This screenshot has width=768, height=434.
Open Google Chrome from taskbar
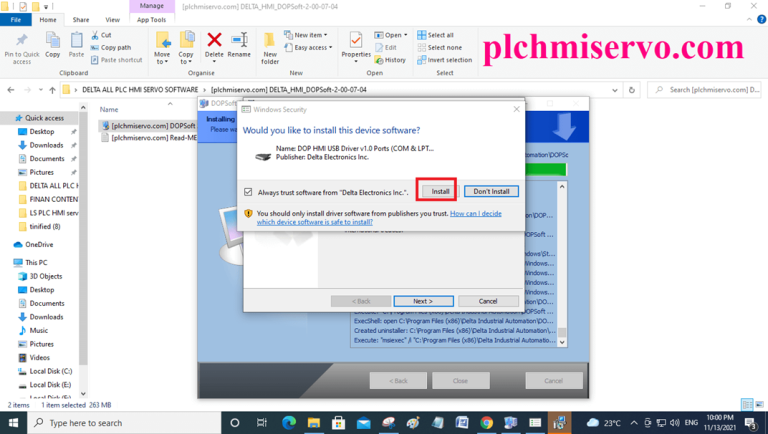(x=486, y=423)
